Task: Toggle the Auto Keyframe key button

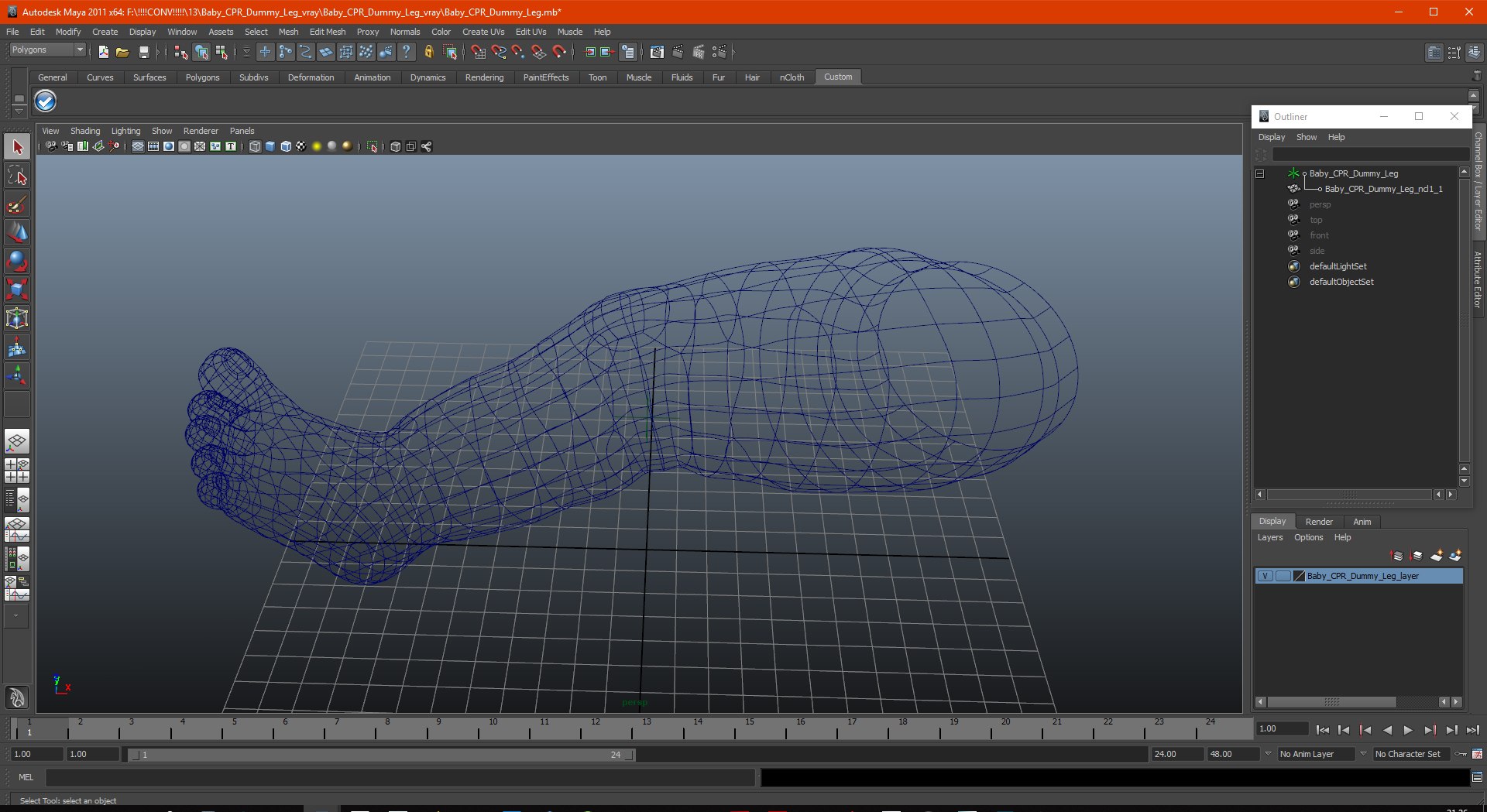Action: (1461, 754)
